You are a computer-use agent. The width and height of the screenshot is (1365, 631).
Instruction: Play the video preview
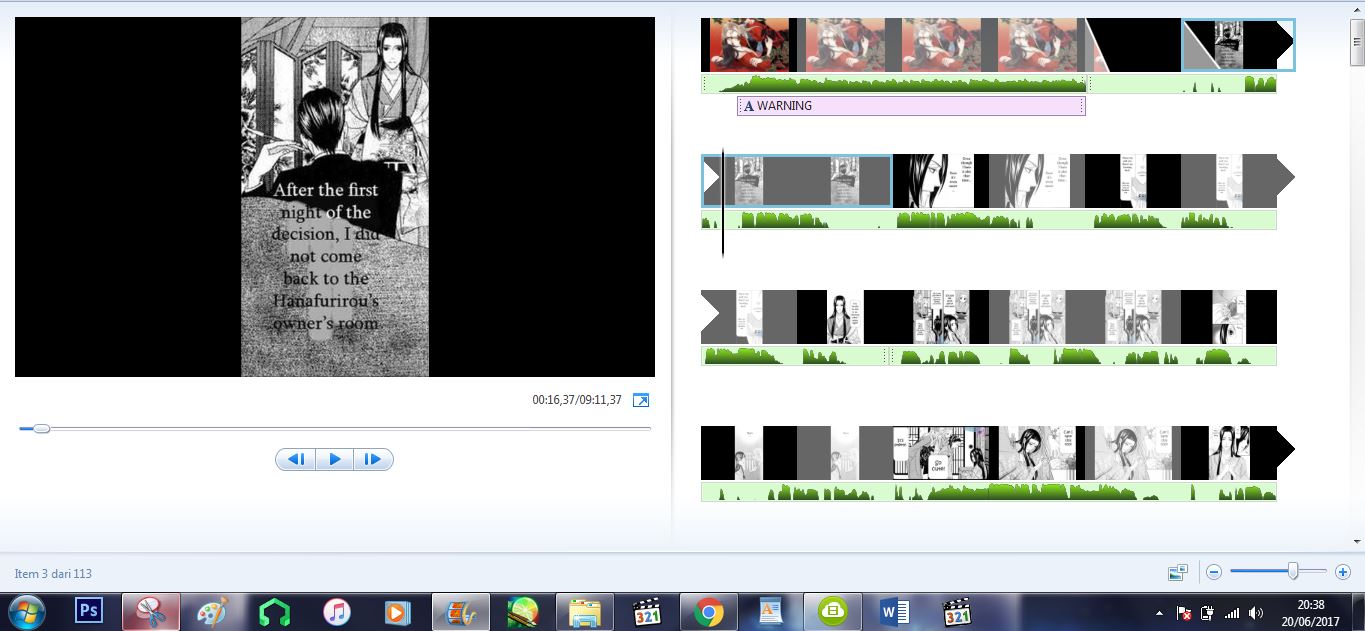335,459
